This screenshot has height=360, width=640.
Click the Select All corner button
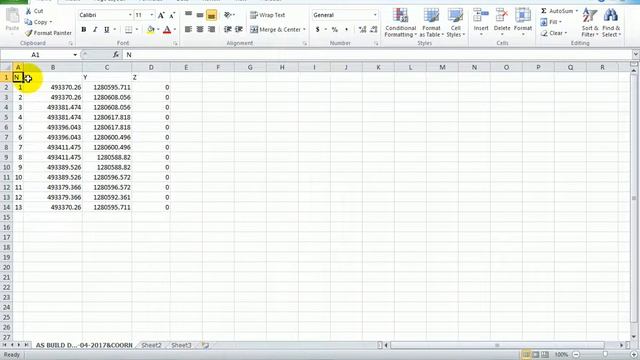6,67
